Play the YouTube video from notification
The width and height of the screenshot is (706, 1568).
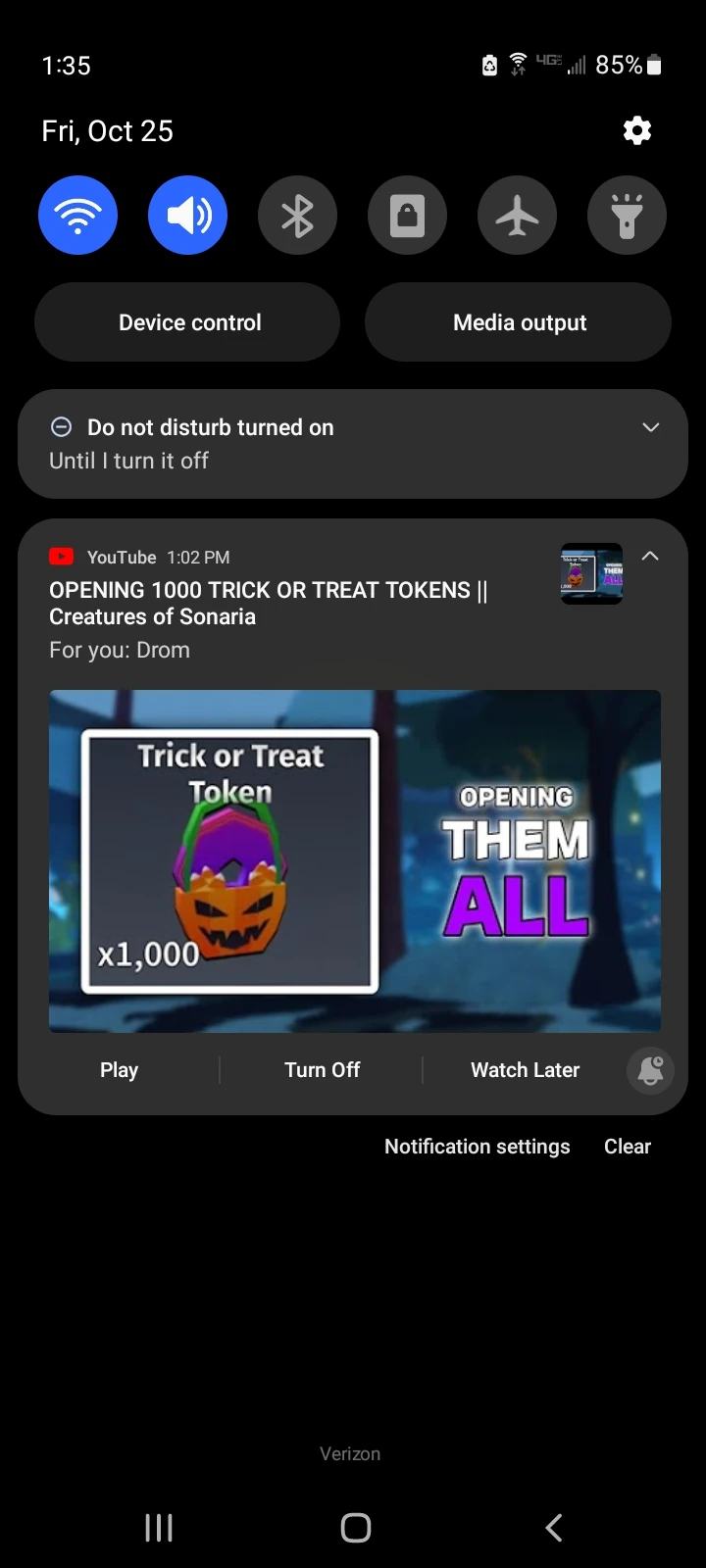click(119, 1070)
